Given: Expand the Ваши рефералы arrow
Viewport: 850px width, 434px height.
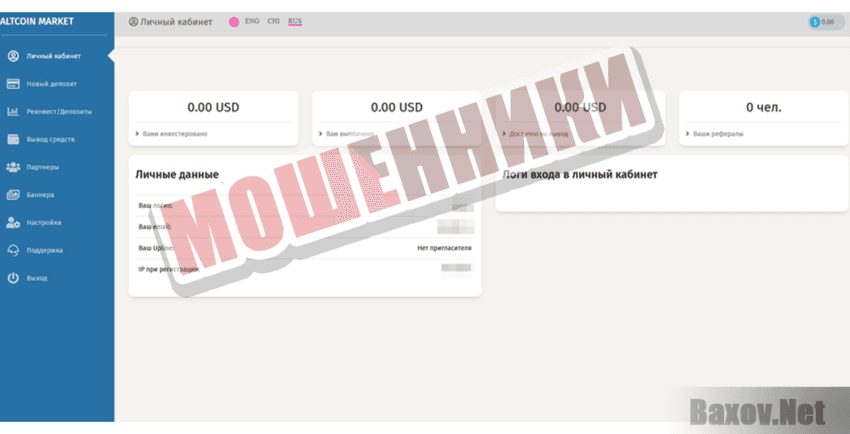Looking at the screenshot, I should (x=687, y=133).
